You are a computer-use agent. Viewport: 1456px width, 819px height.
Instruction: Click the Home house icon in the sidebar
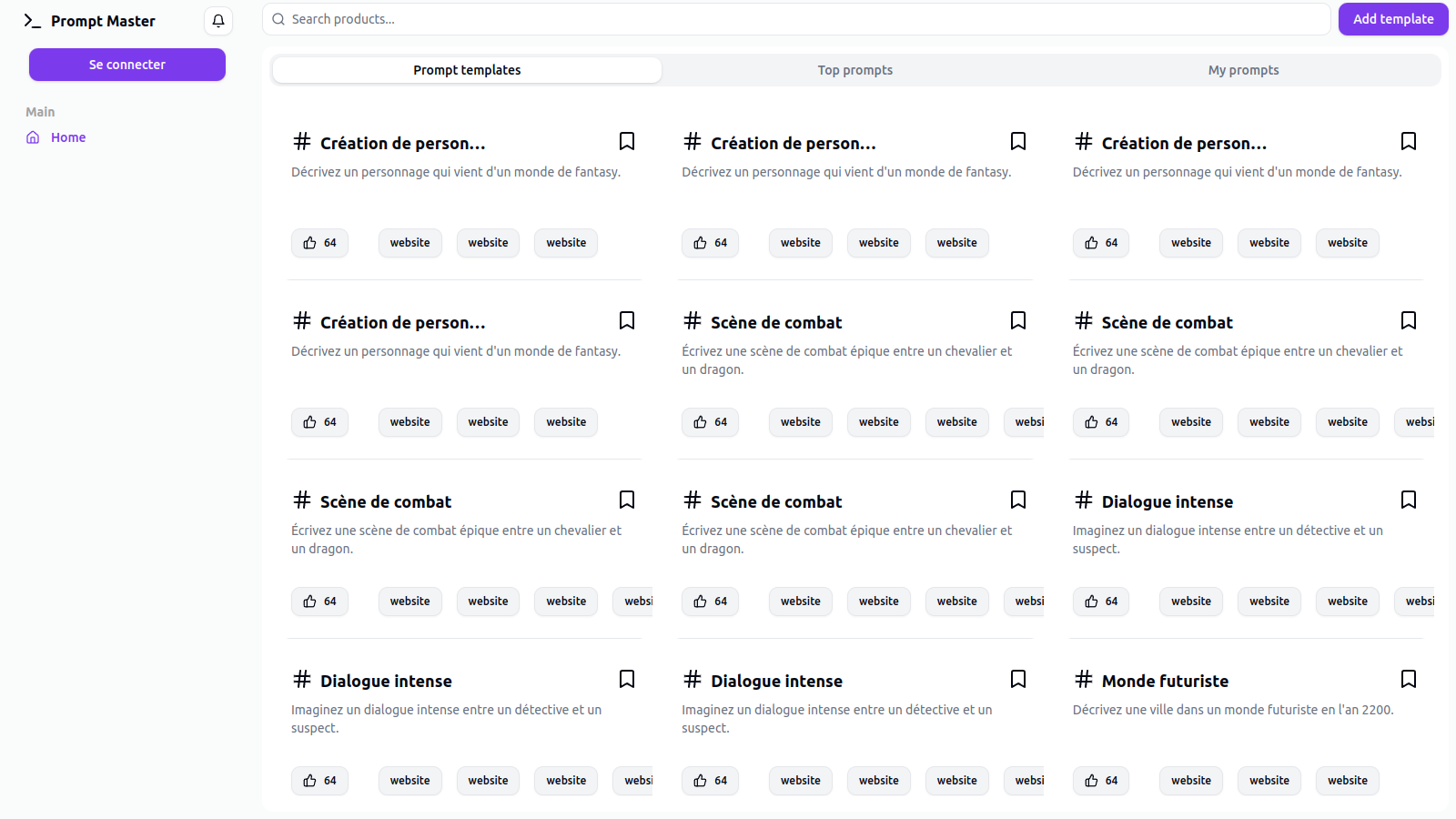(x=33, y=136)
